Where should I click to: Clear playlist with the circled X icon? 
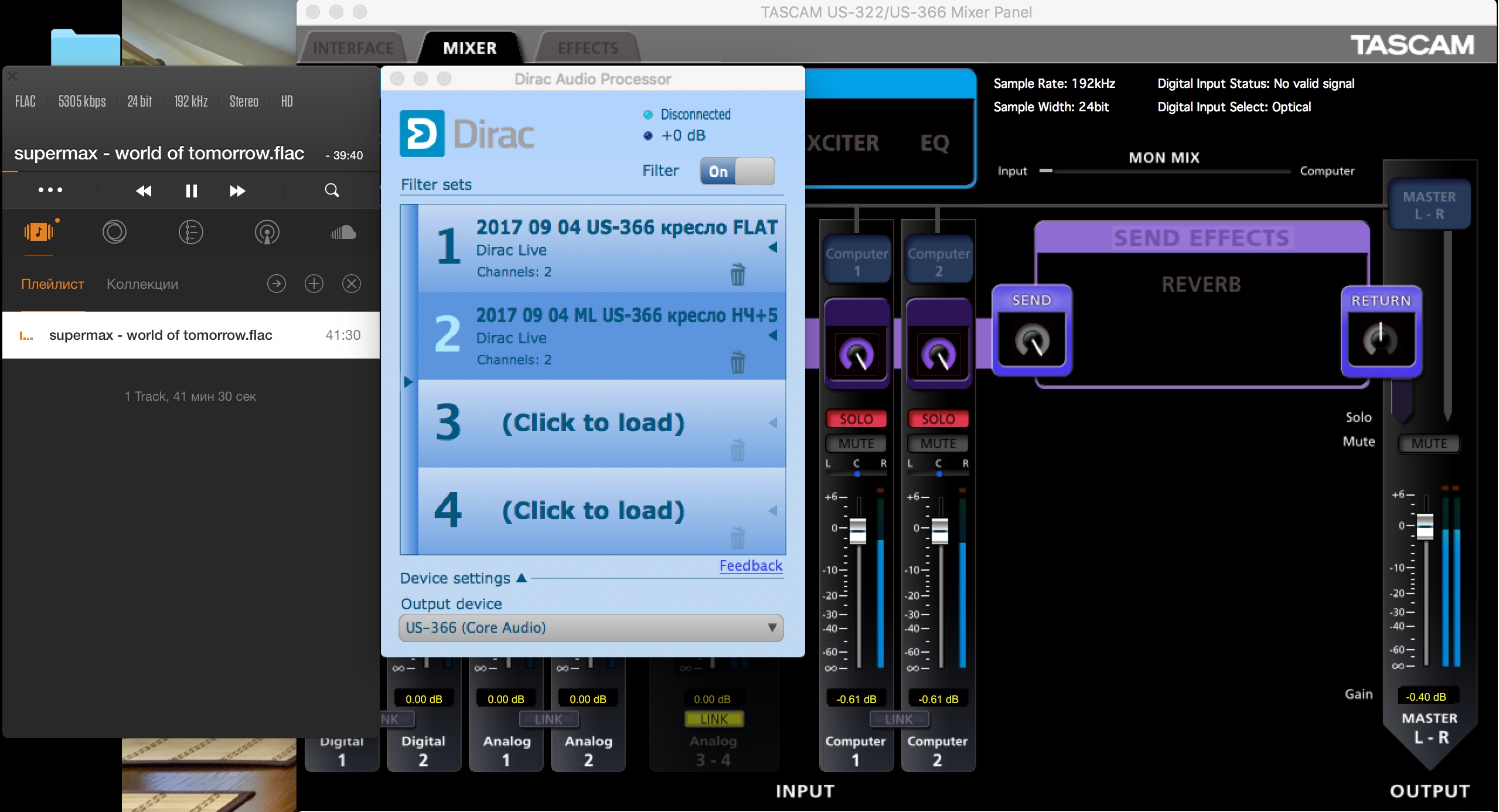tap(352, 284)
